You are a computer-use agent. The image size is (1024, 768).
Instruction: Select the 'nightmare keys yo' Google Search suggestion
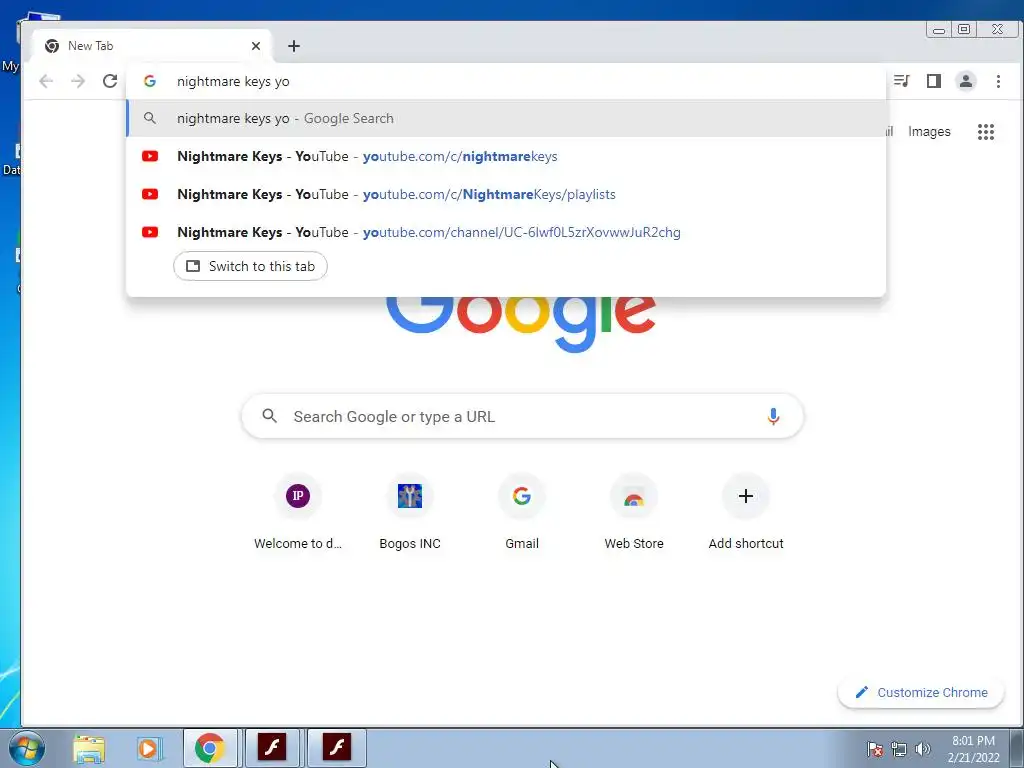point(506,118)
